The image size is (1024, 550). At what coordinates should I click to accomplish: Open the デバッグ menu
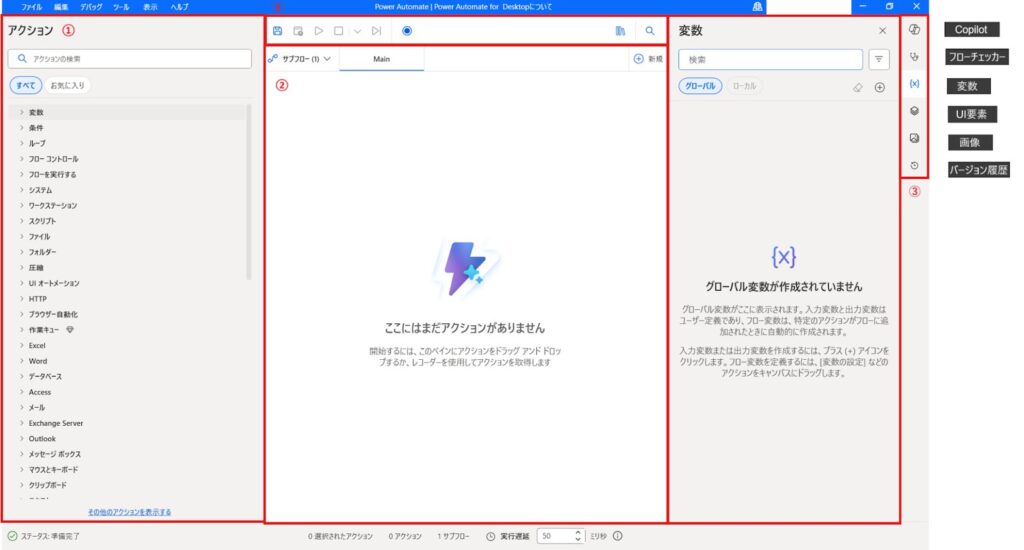pyautogui.click(x=91, y=6)
